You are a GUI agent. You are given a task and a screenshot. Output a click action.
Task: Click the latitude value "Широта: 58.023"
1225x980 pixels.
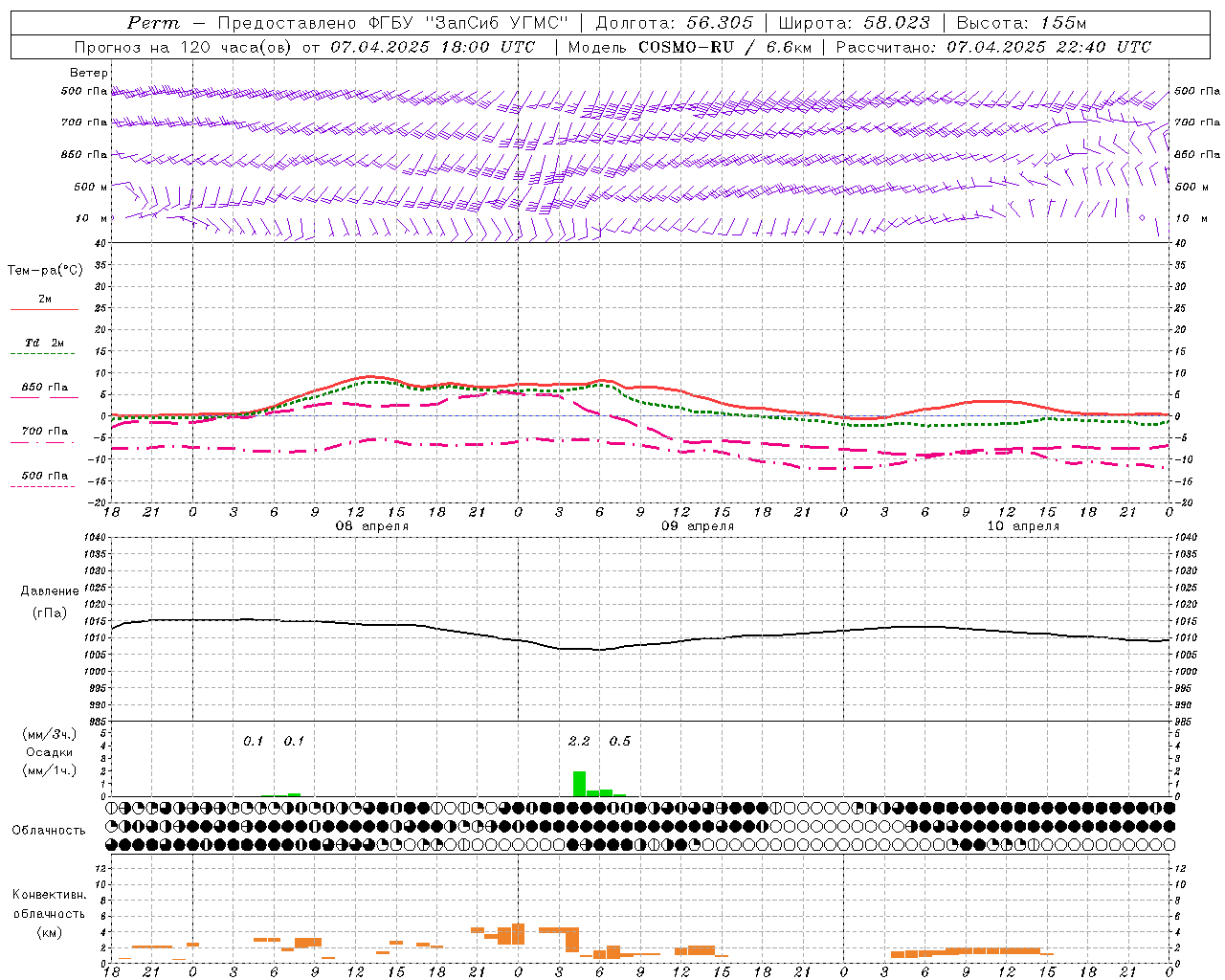(x=854, y=23)
